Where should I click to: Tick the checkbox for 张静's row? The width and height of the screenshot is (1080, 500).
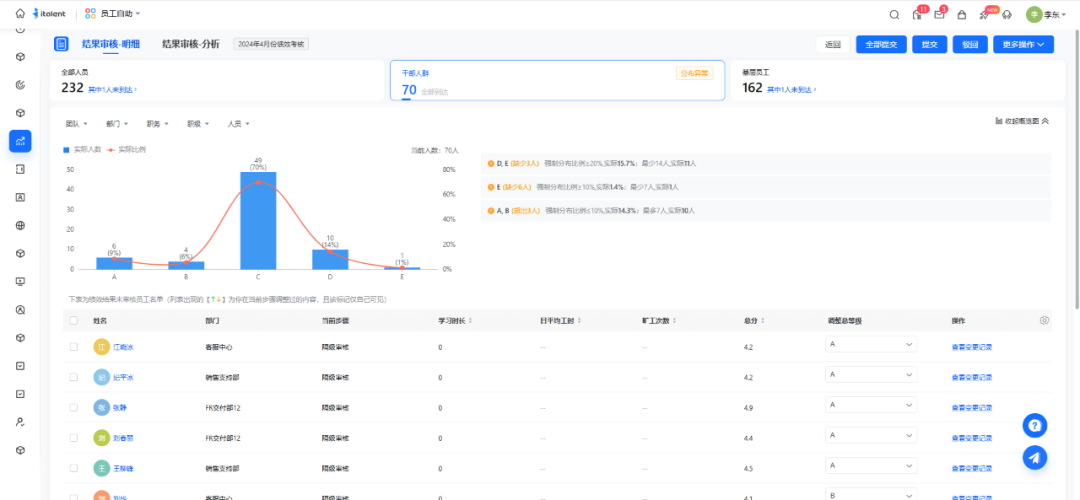point(73,407)
